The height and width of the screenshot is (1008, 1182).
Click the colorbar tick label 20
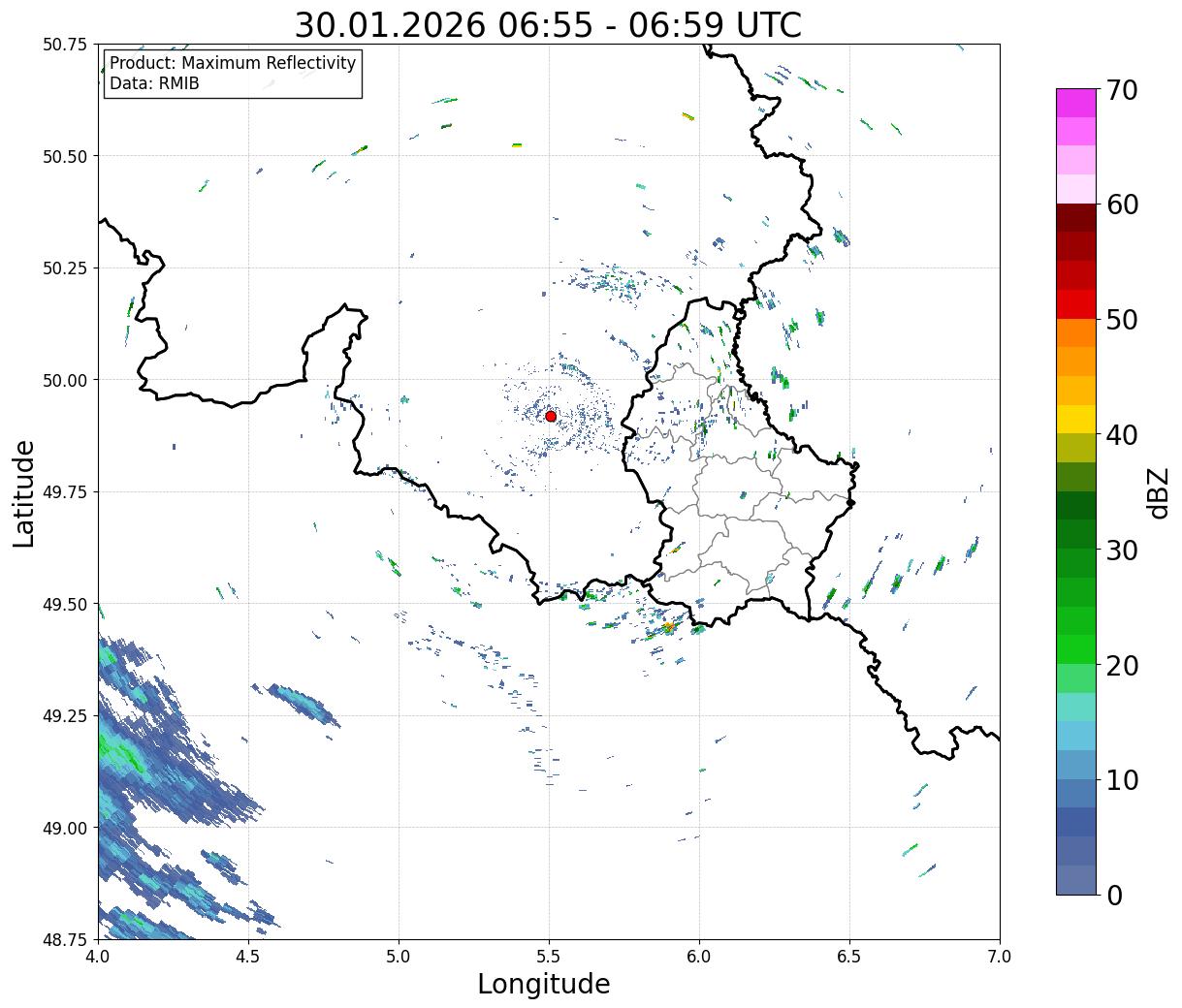point(1122,665)
